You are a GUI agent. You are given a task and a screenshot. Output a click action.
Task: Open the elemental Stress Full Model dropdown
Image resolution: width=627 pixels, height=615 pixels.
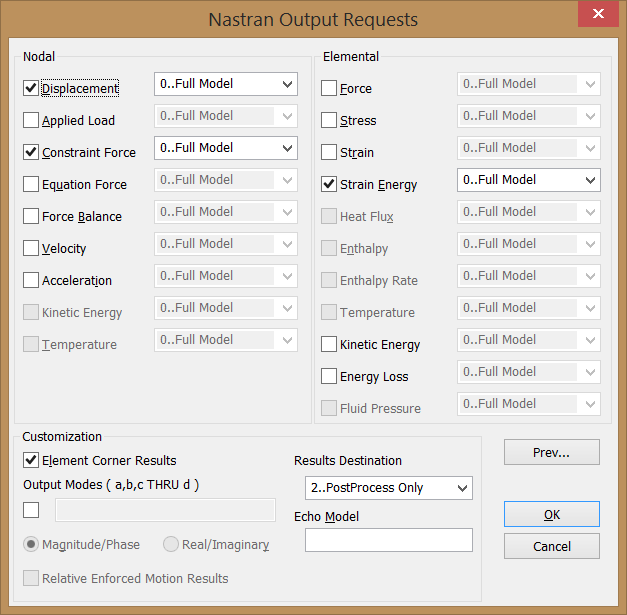click(529, 116)
